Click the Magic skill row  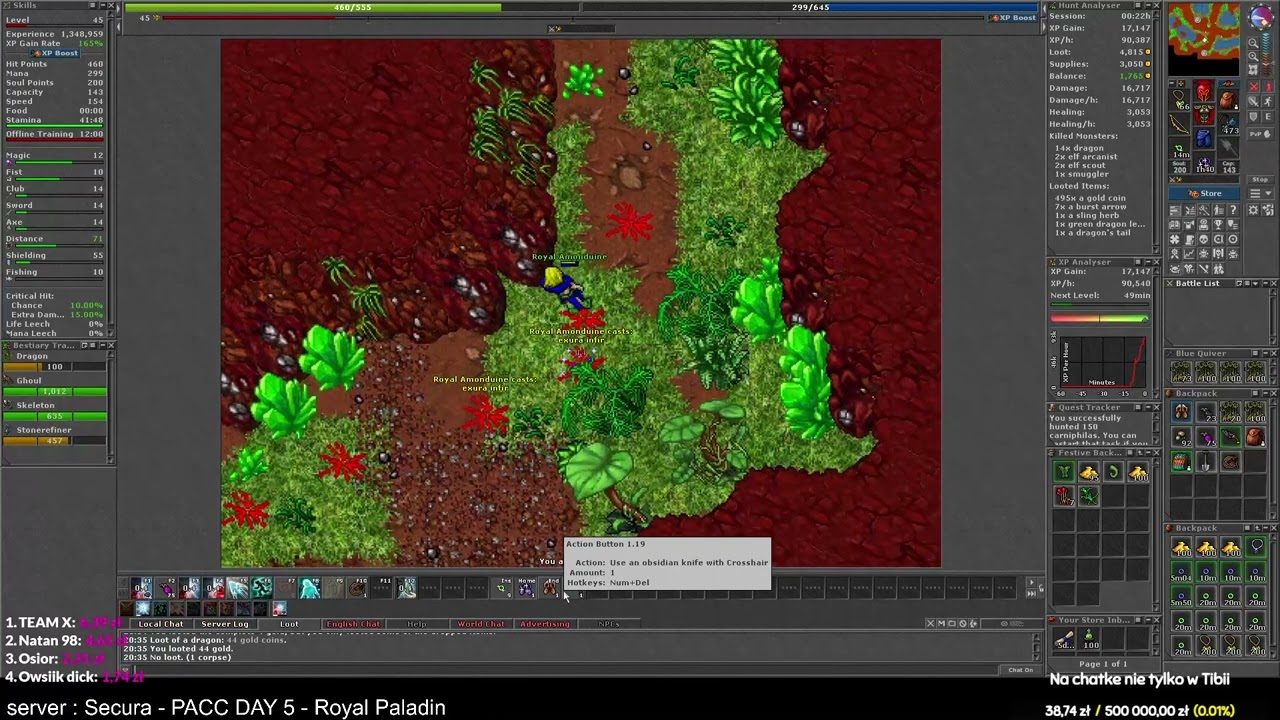click(54, 155)
